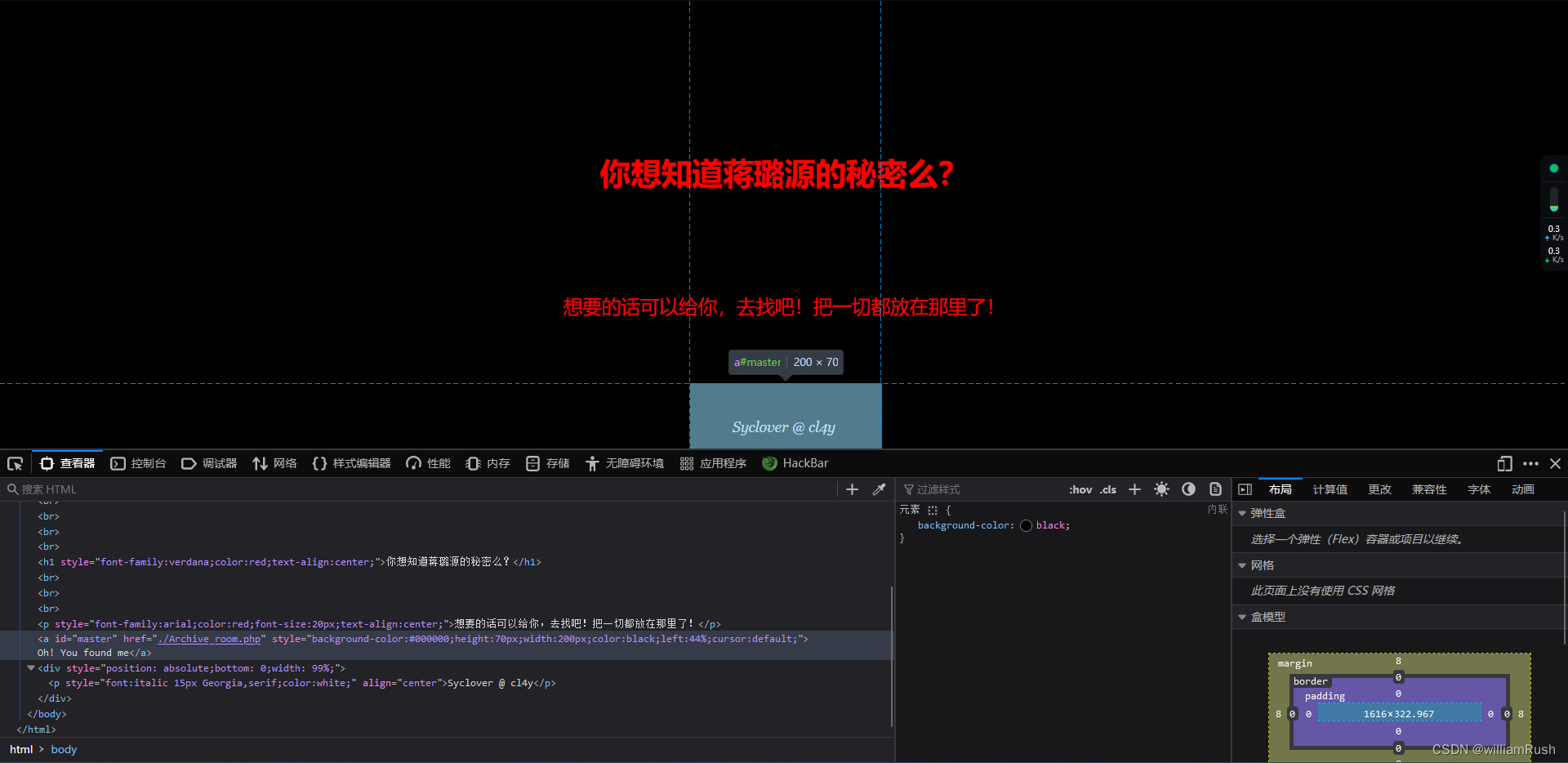
Task: Select the Fonts (字体) tab
Action: (1479, 489)
